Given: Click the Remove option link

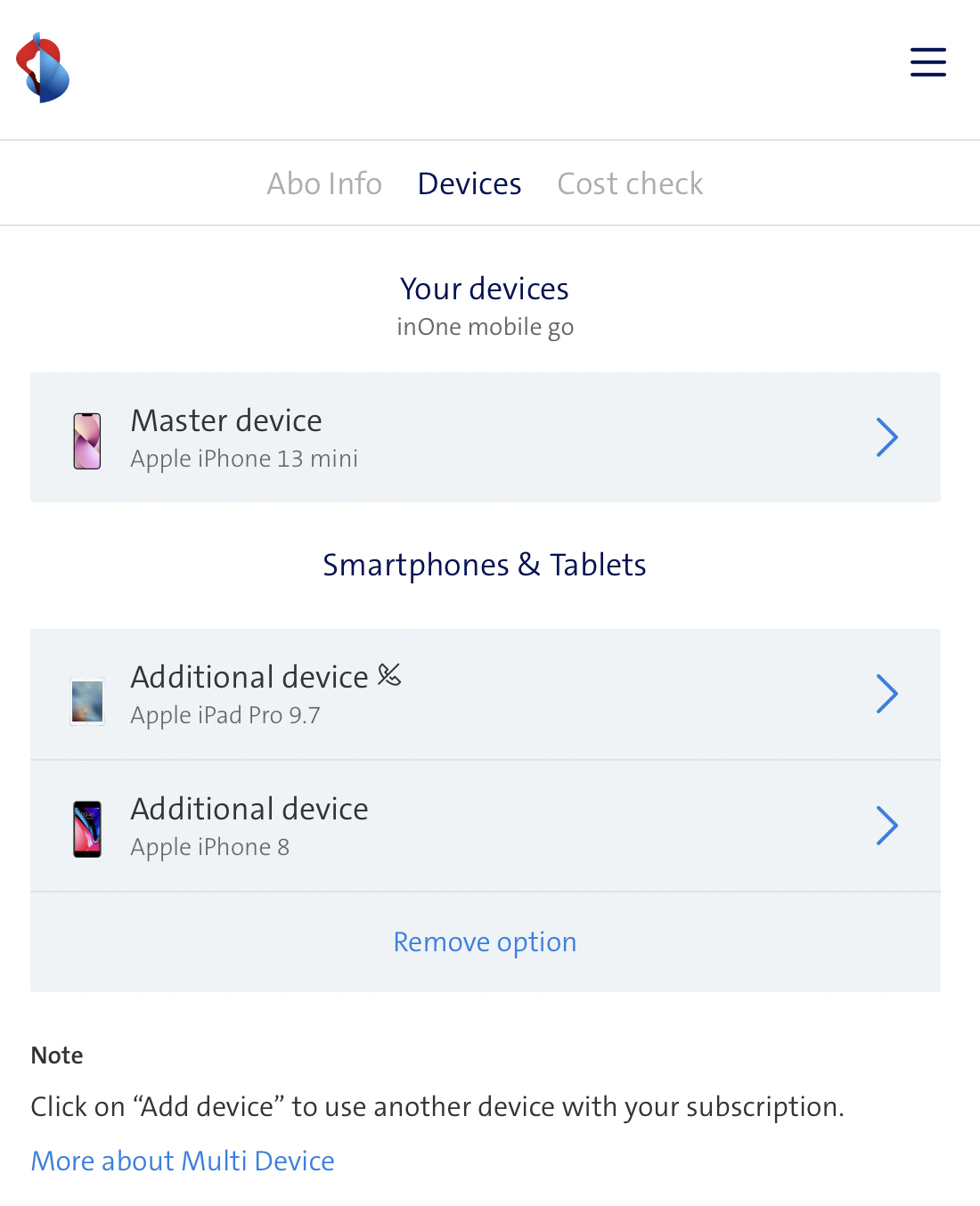Looking at the screenshot, I should click(485, 941).
